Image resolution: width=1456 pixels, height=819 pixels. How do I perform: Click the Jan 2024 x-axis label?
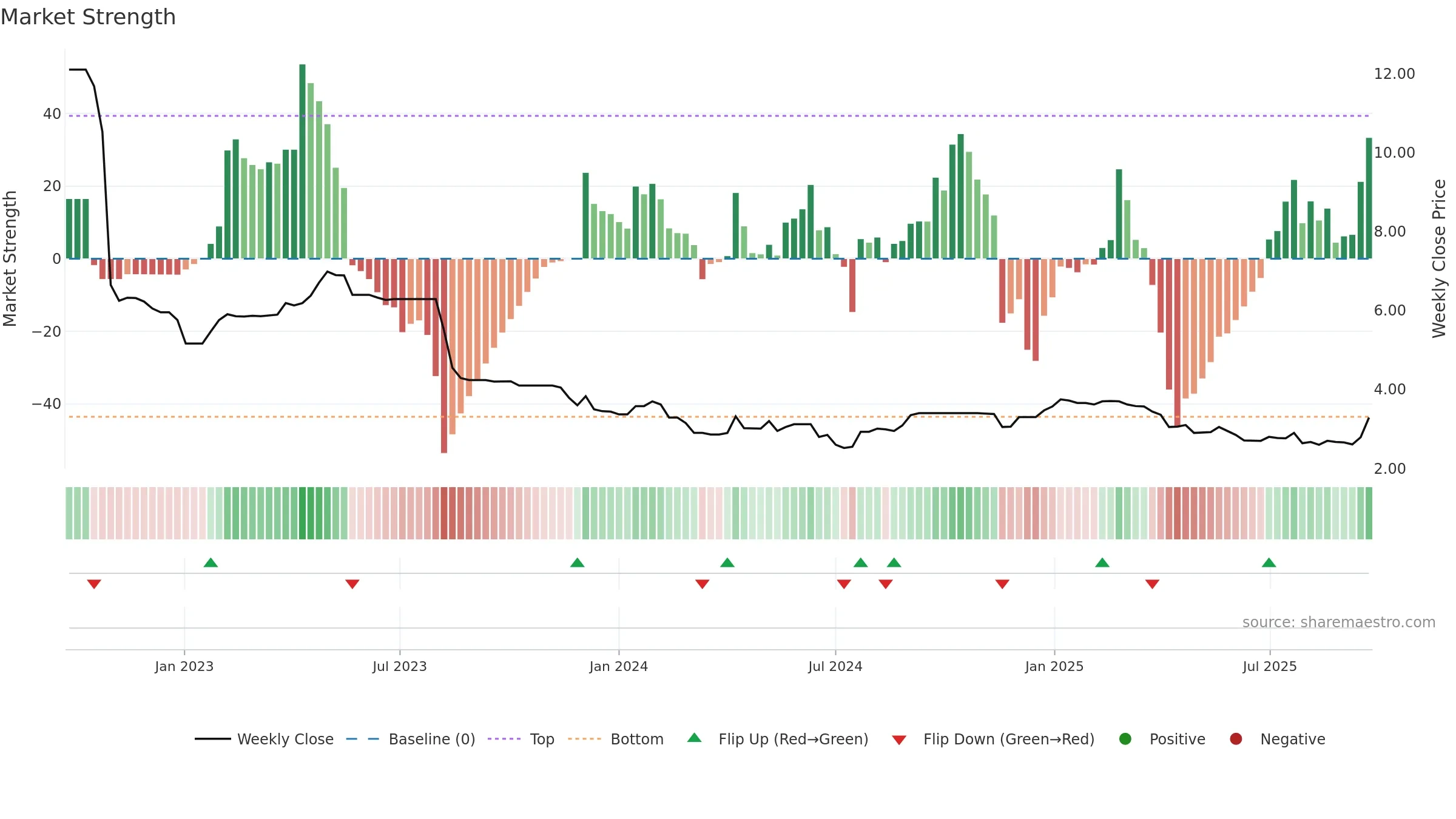[619, 666]
